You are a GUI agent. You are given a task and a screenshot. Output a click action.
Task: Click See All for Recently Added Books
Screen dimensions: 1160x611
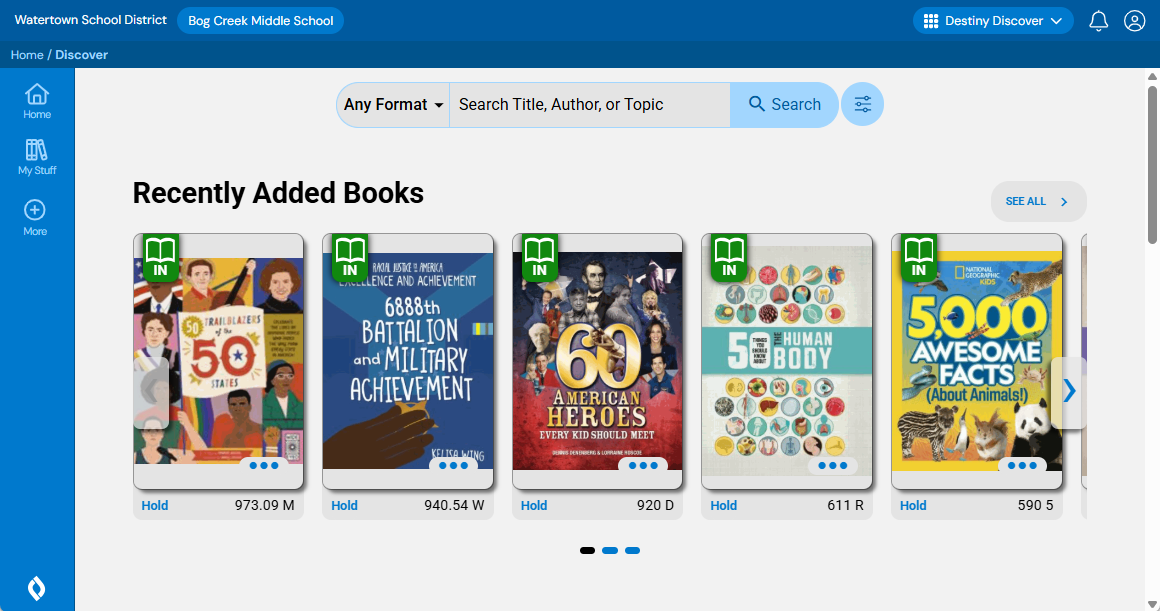tap(1038, 201)
